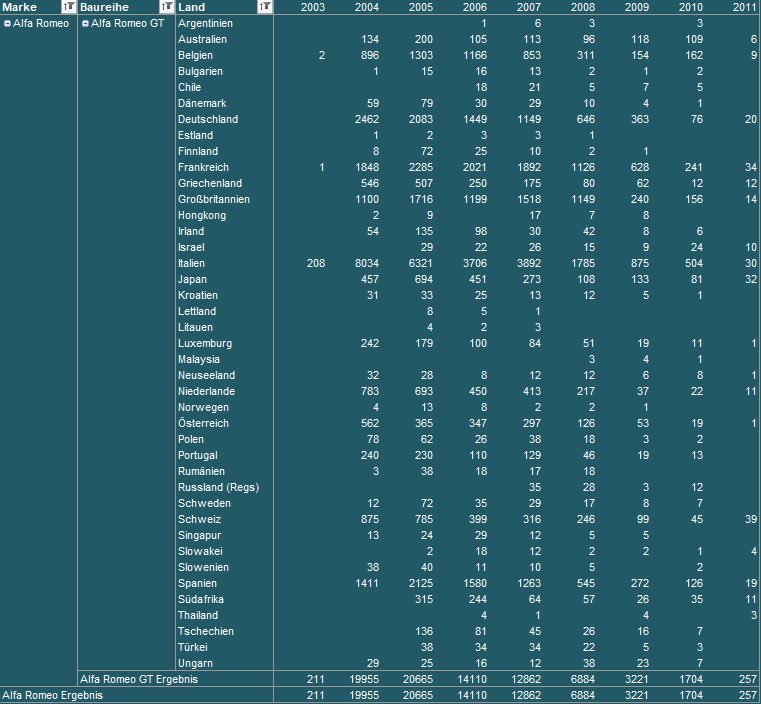This screenshot has height=704, width=761.
Task: Click the Österreich row label
Action: pos(203,424)
